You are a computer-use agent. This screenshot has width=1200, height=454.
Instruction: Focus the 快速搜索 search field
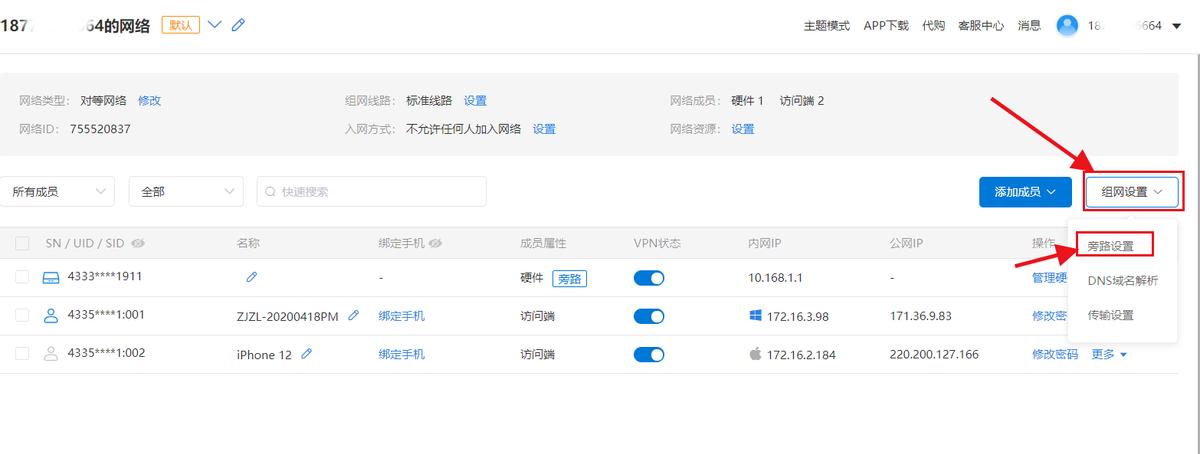click(372, 192)
